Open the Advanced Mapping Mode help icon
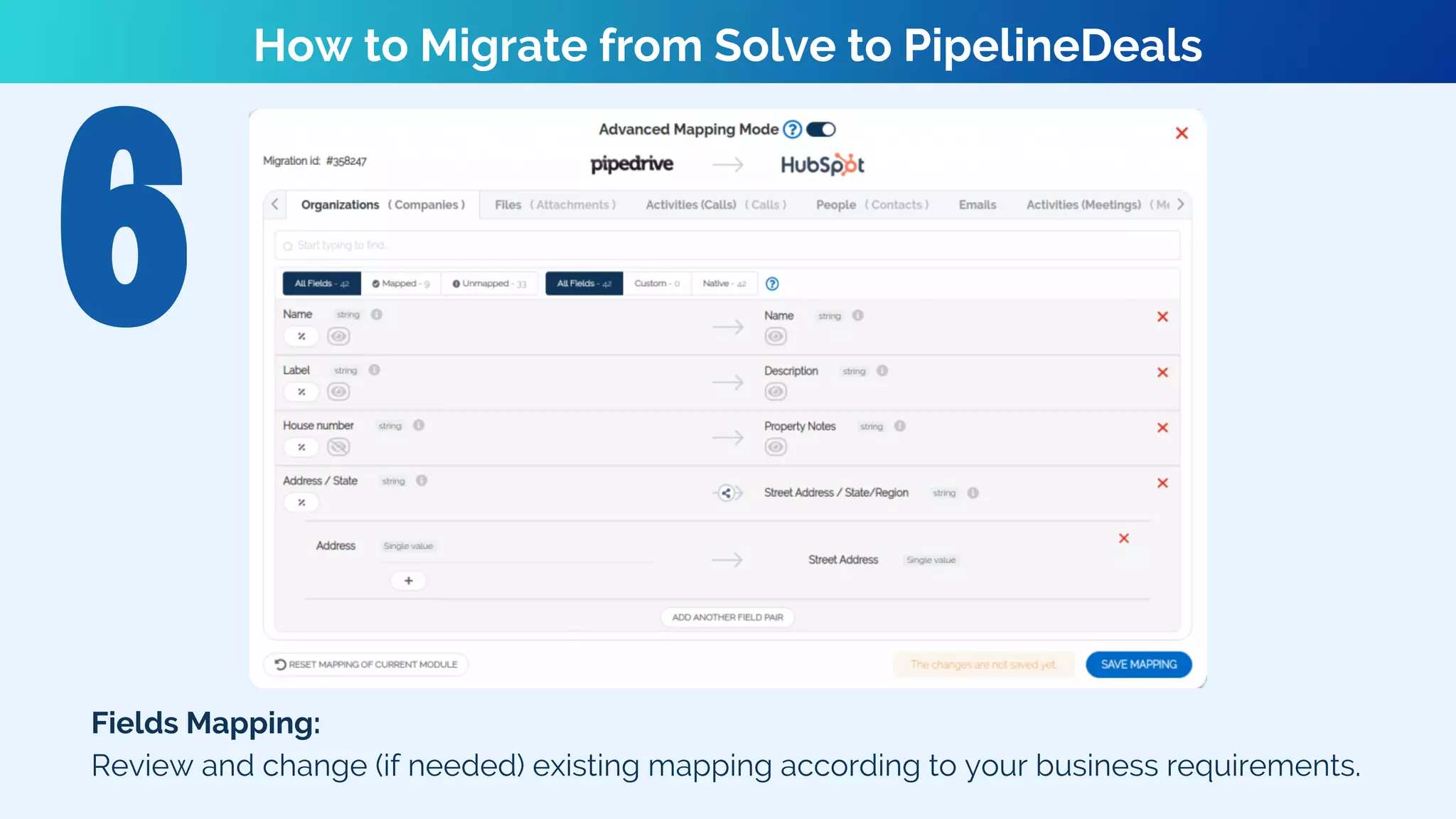 (792, 129)
